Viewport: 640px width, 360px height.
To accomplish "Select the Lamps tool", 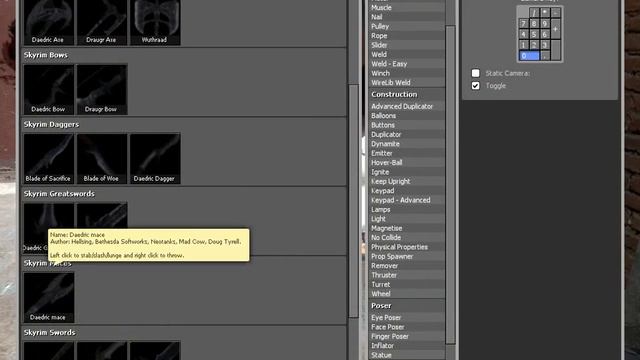I will click(407, 209).
